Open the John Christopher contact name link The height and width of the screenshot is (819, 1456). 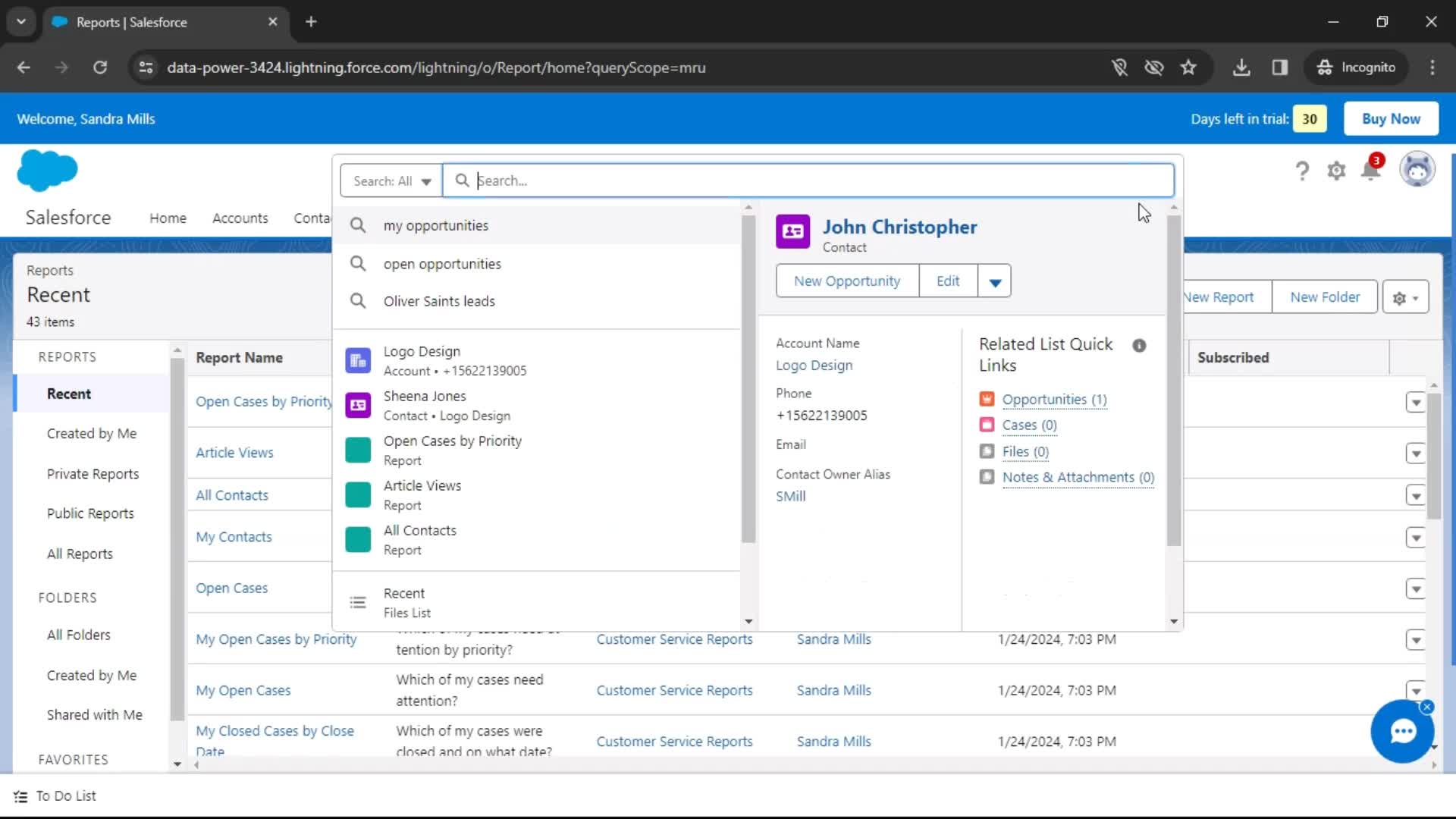900,227
